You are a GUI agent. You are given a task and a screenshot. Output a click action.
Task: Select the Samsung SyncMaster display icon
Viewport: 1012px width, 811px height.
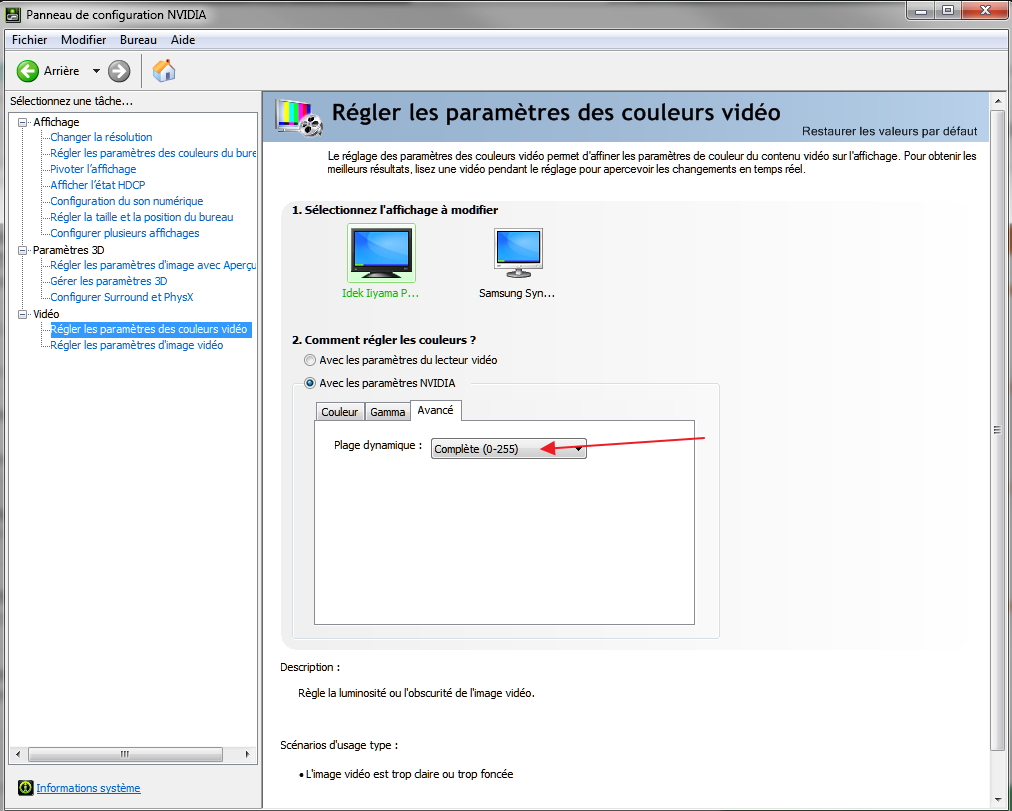(x=518, y=253)
